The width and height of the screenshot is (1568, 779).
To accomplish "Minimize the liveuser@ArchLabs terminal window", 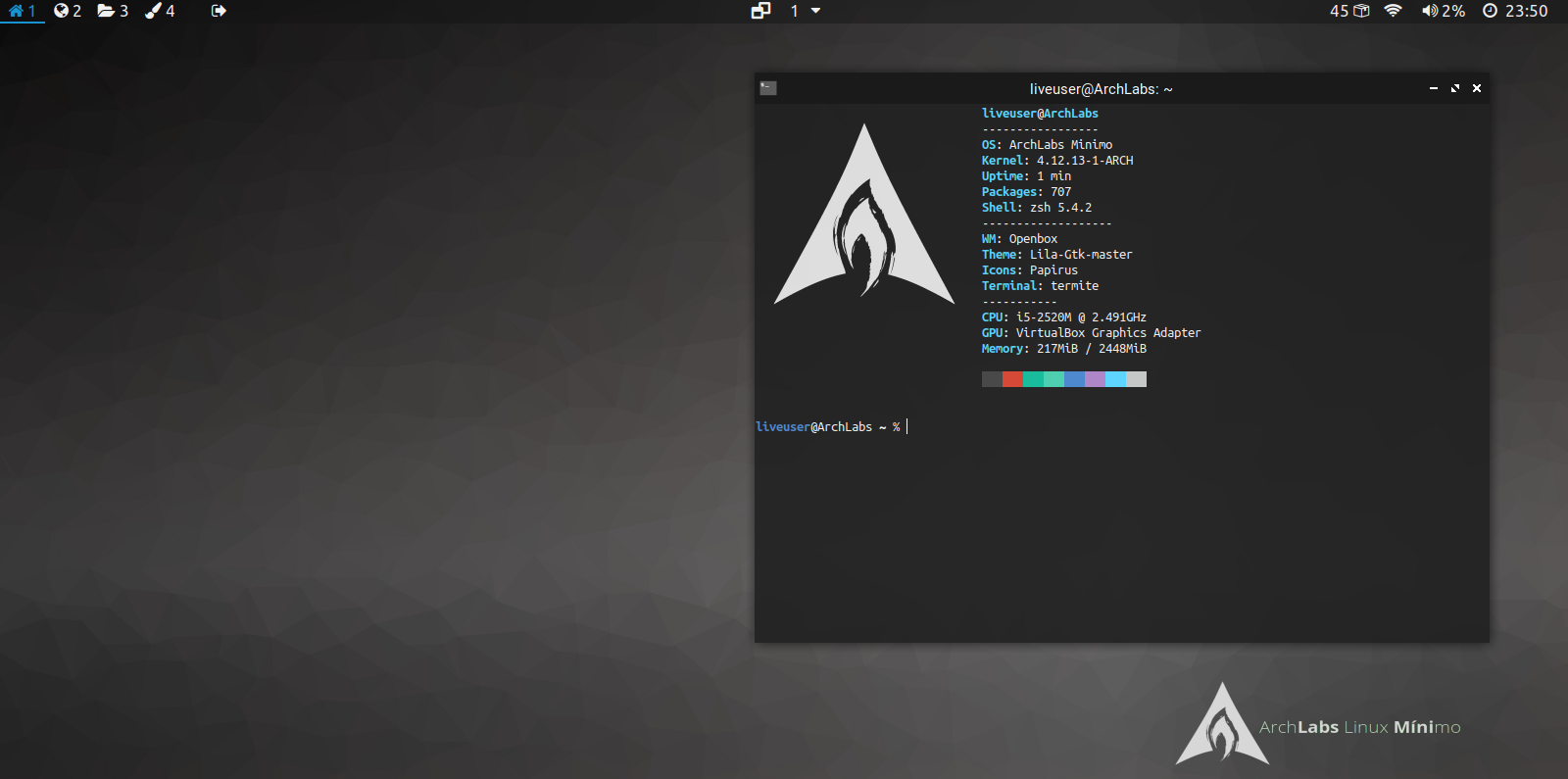I will point(1434,88).
